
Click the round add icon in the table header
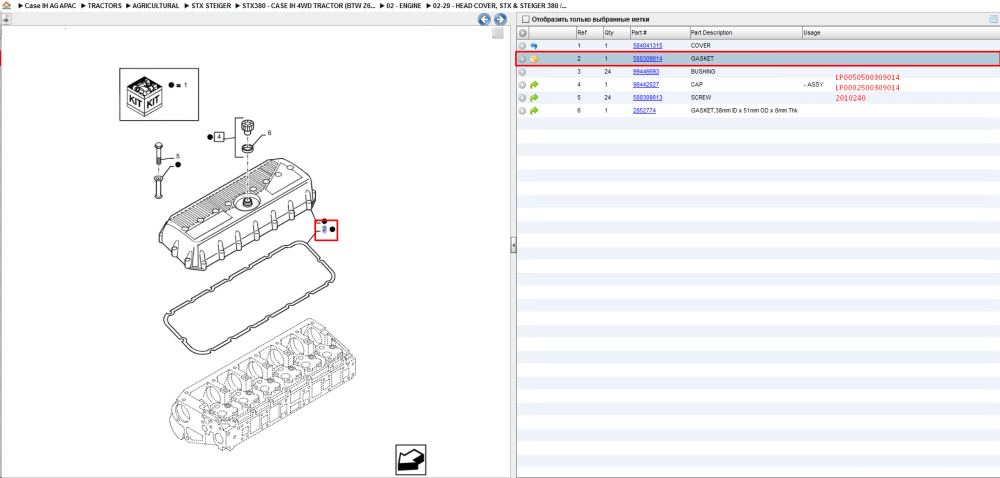pos(522,33)
